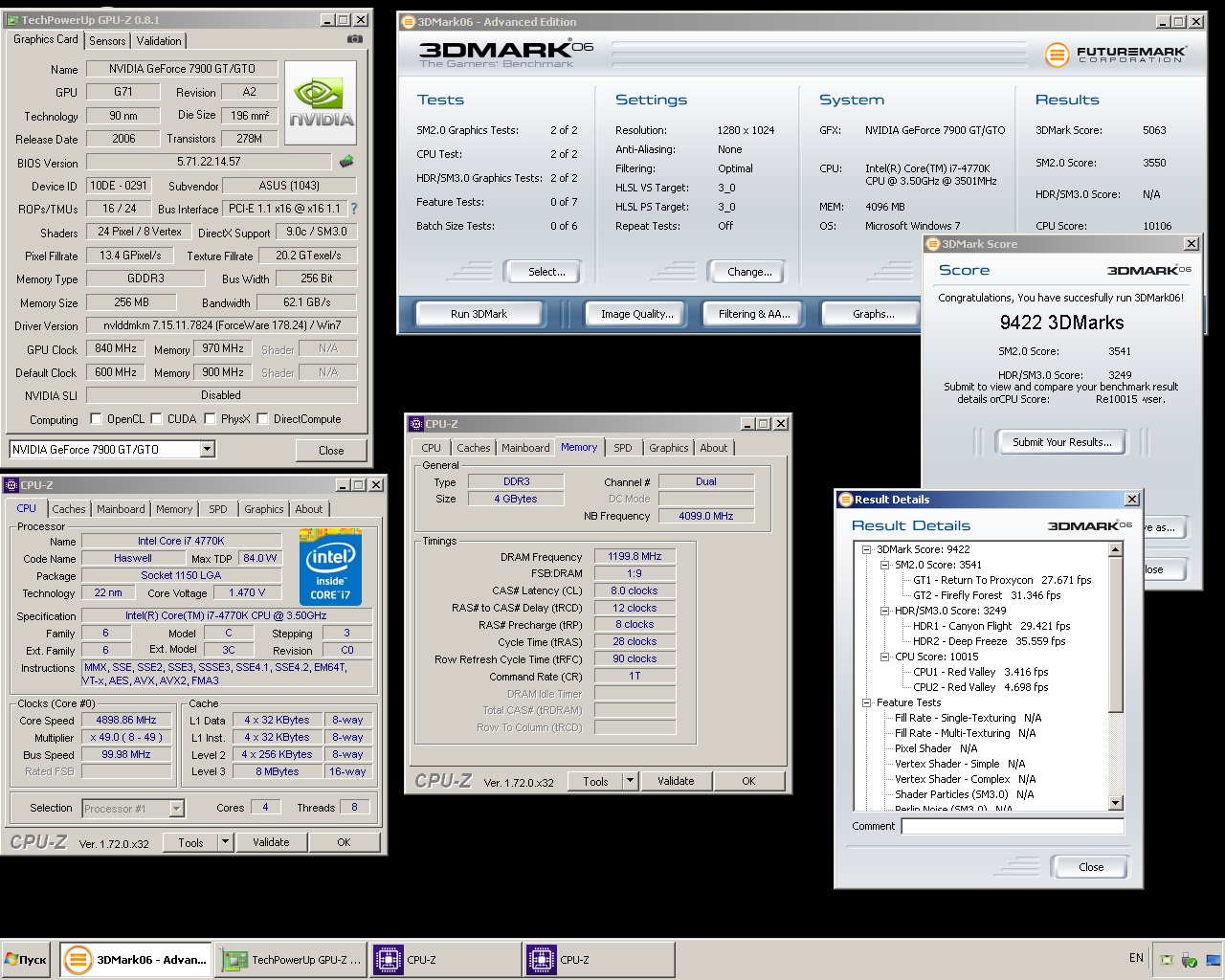Click the Futuremark logo in 3DMark06
The height and width of the screenshot is (980, 1225).
tap(1116, 54)
